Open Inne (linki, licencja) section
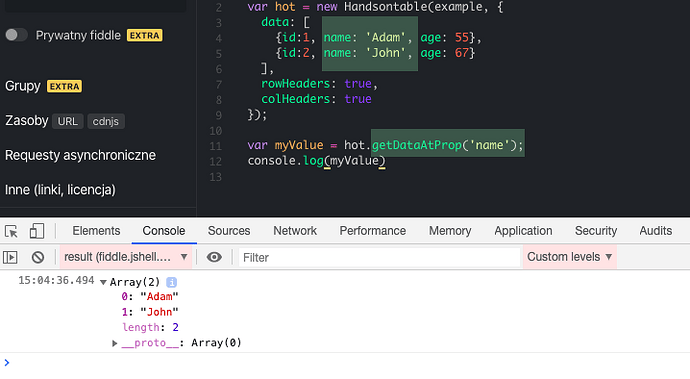The height and width of the screenshot is (379, 690). pos(60,190)
